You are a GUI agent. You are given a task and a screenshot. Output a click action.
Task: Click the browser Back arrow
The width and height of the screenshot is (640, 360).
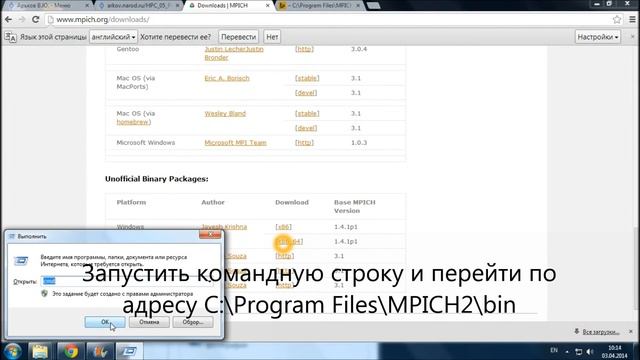coord(8,19)
